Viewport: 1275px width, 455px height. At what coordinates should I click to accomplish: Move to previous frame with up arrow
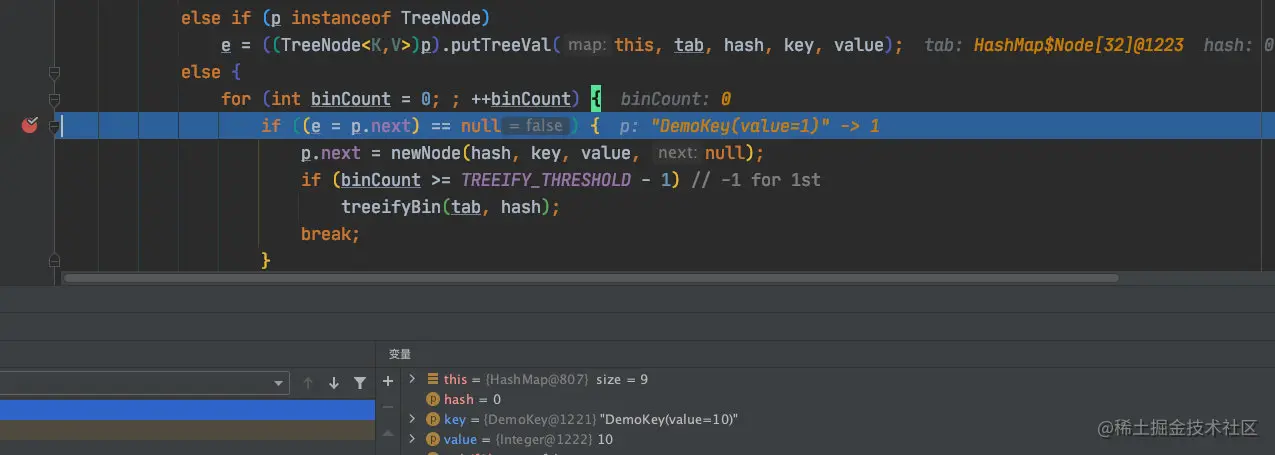tap(308, 383)
